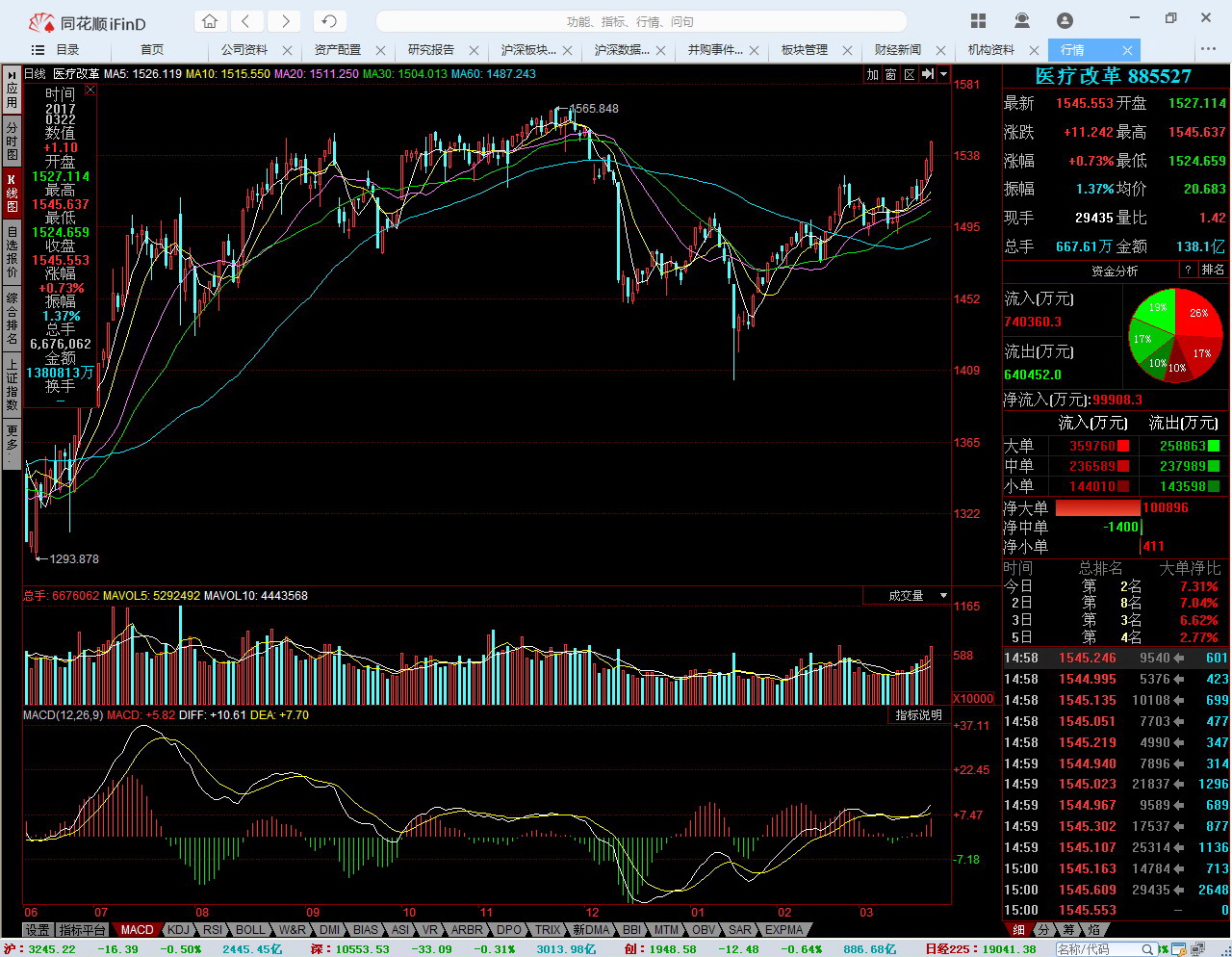Switch to the 资产配置 tab
This screenshot has width=1232, height=957.
(338, 50)
